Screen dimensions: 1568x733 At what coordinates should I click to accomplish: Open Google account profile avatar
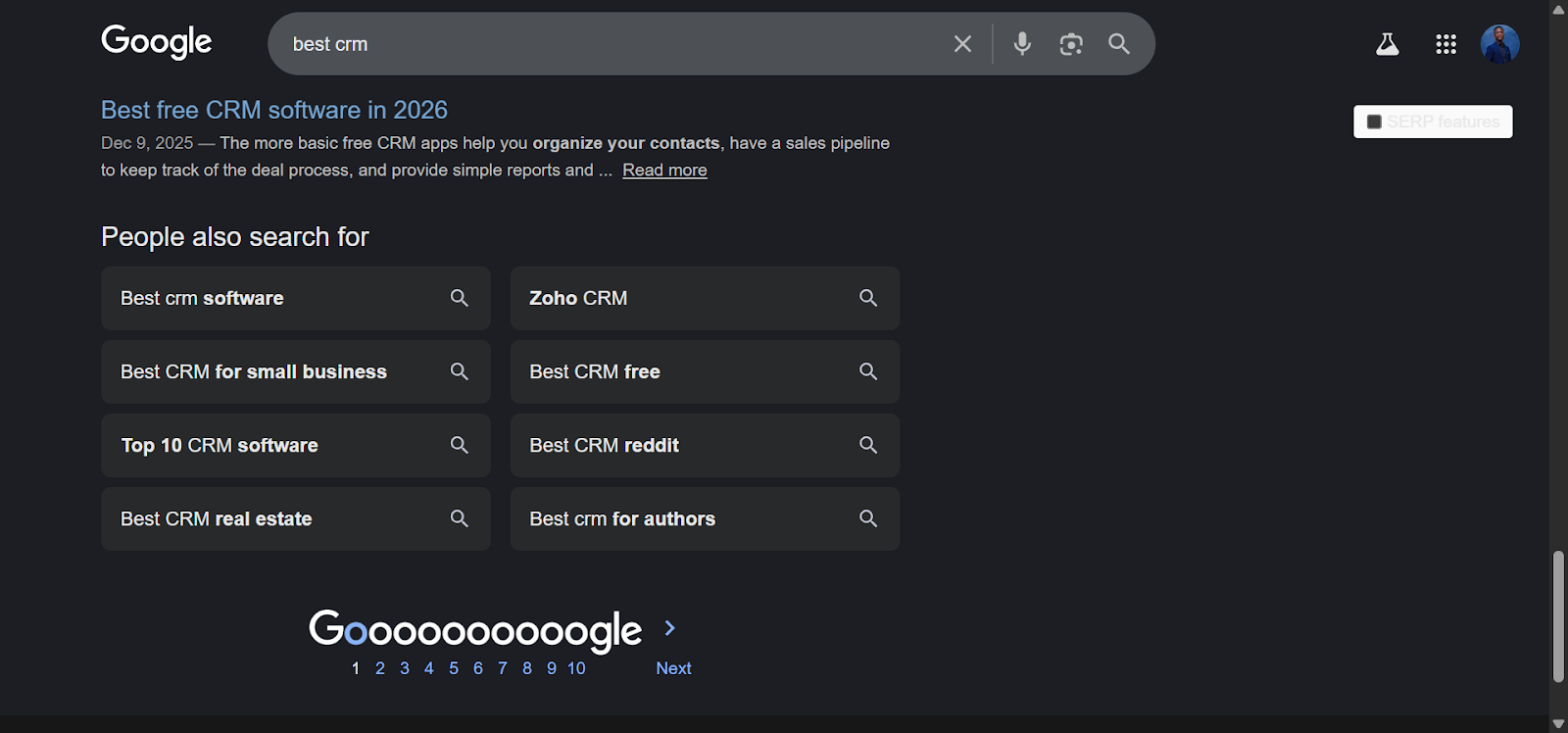coord(1500,44)
